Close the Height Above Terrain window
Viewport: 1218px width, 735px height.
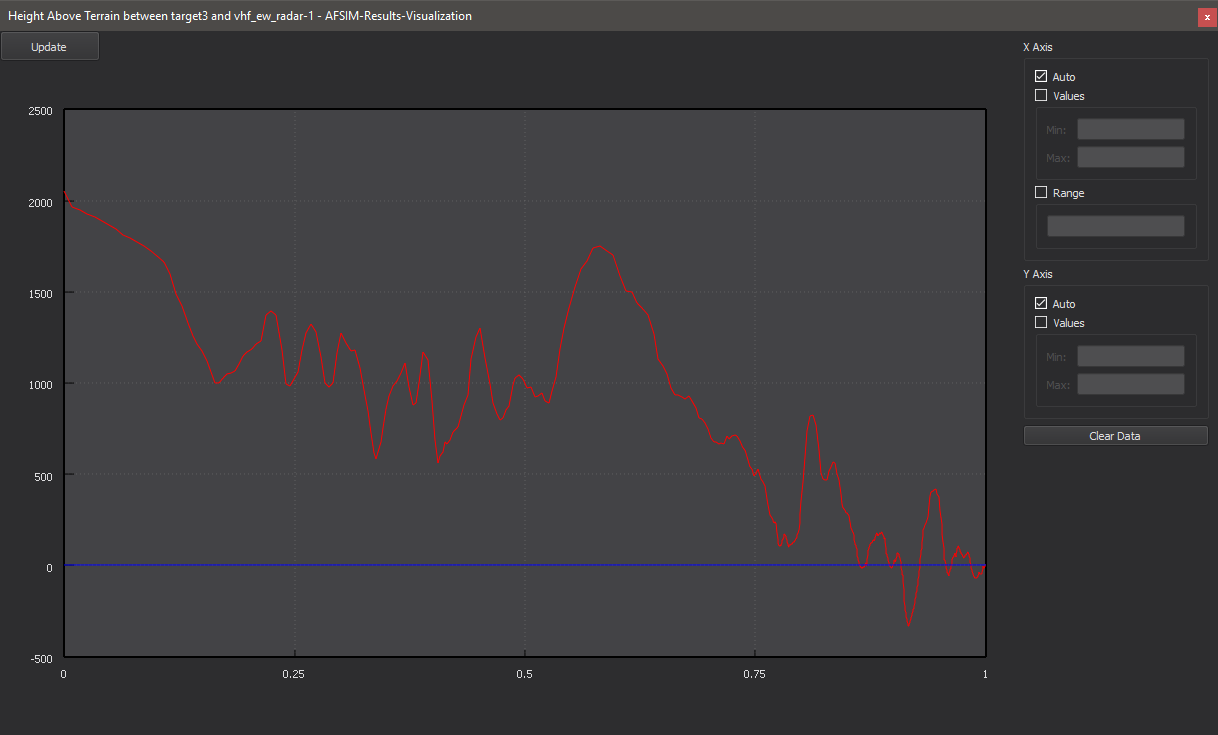(x=1207, y=17)
